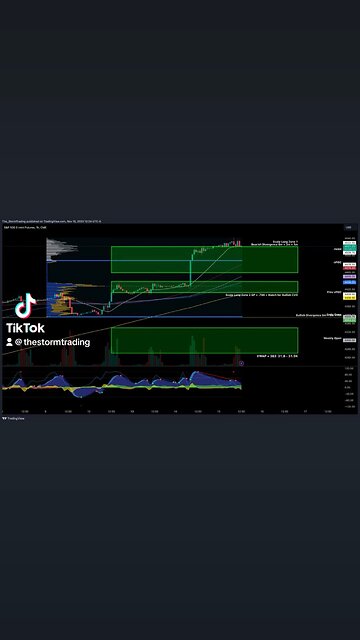Screen dimensions: 360x640
Task: Open the @thestormtrading profile handle
Action: 52,342
